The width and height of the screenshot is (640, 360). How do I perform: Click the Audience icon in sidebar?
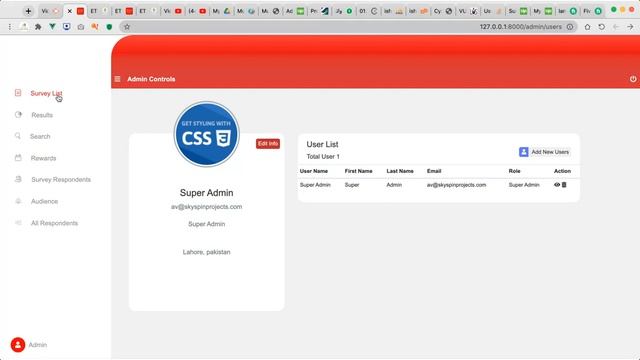[18, 201]
